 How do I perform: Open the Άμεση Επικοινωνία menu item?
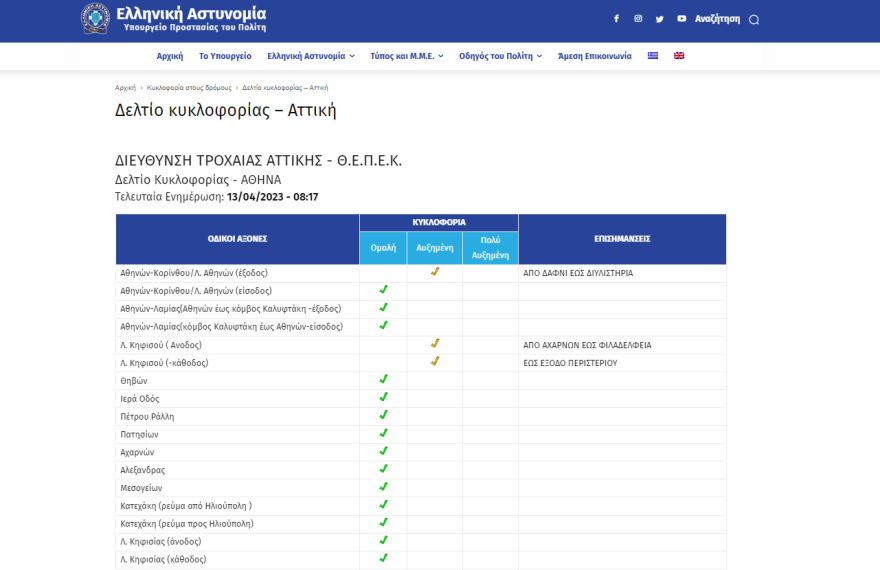click(595, 56)
